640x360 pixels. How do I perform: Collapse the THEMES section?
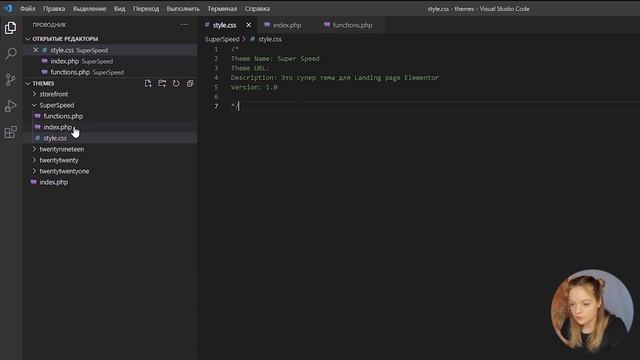pos(28,83)
